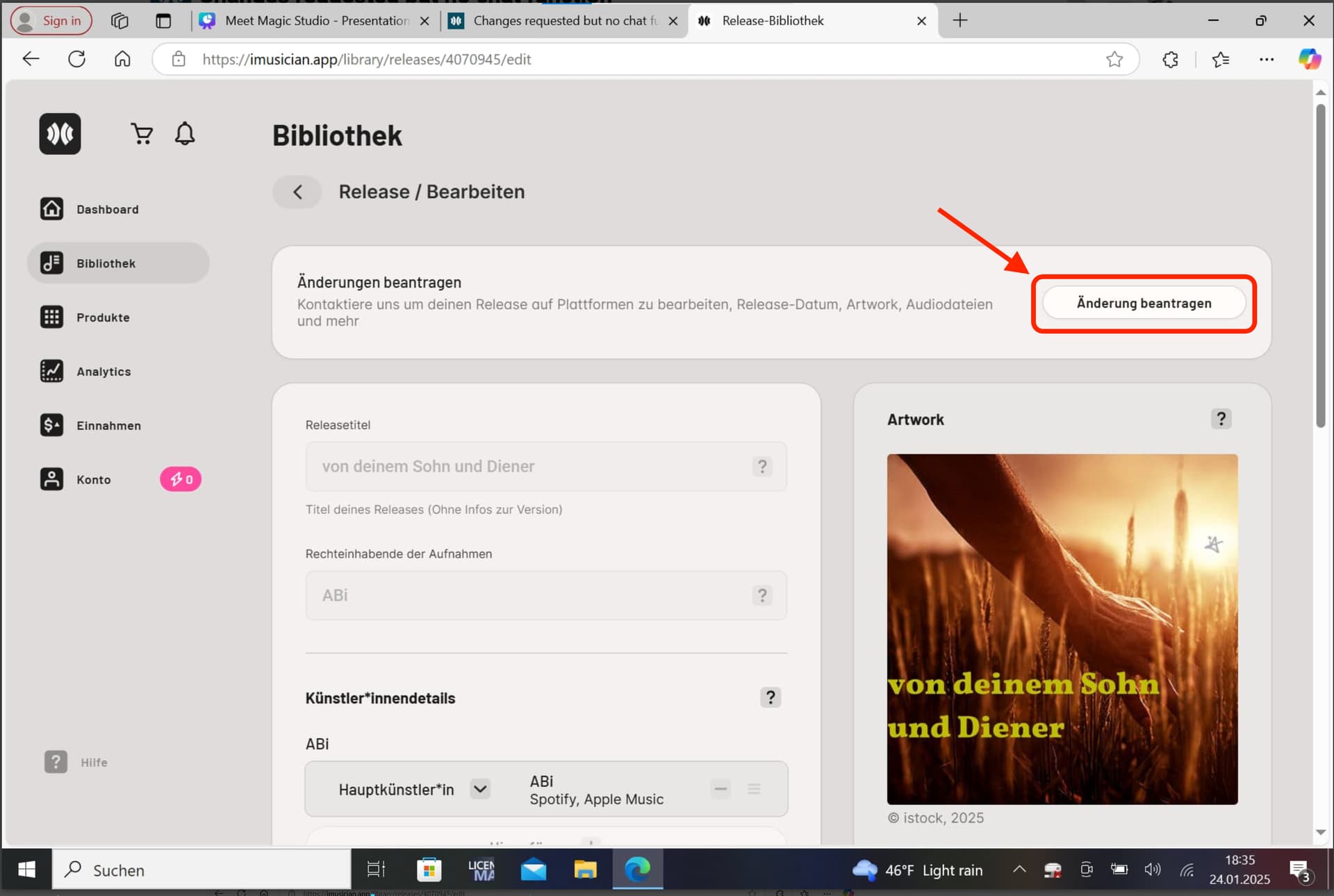
Task: Click the Releasetitel input field
Action: point(546,466)
